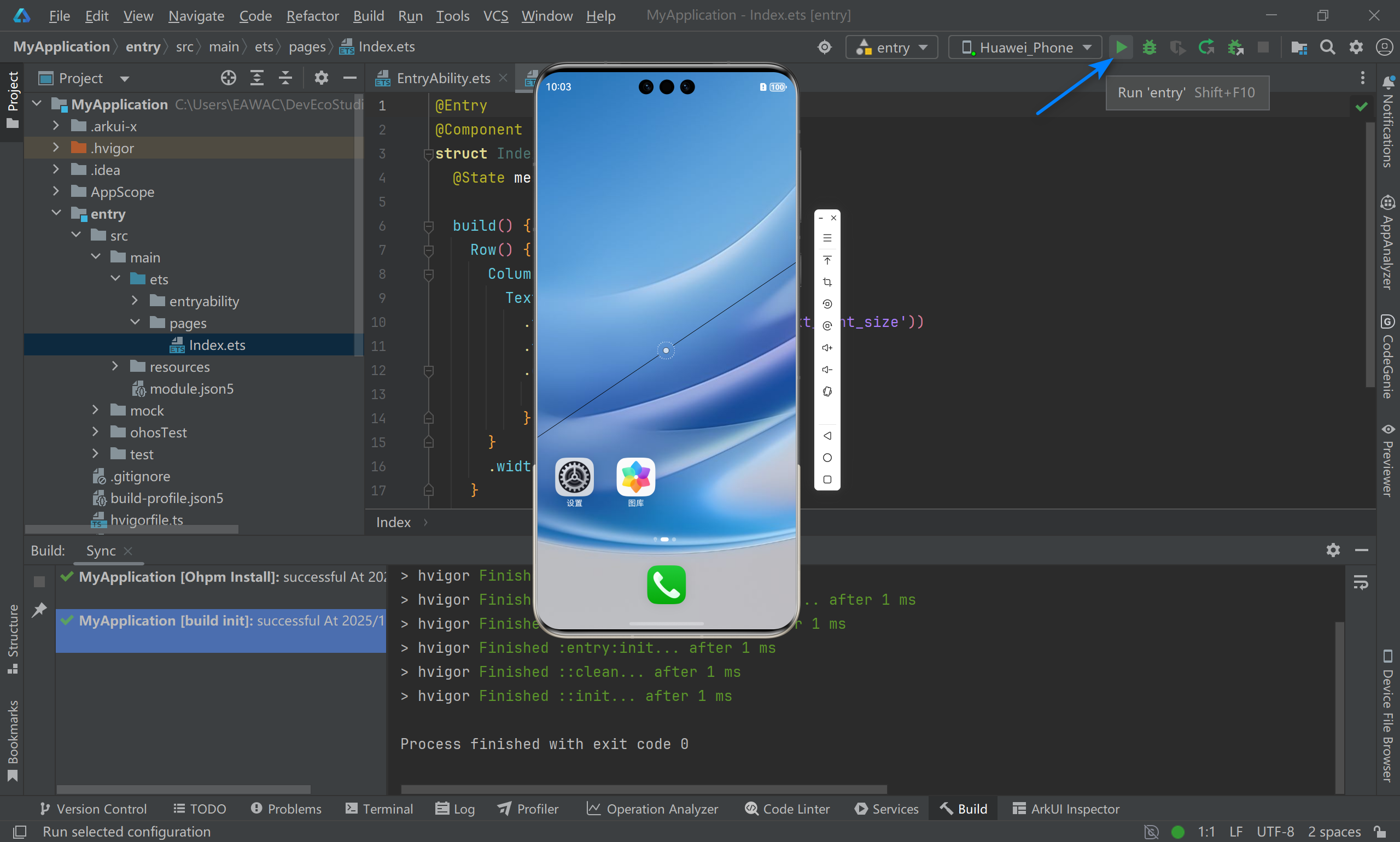The height and width of the screenshot is (842, 1400).
Task: Click the Collapse All icon in Project panel
Action: pyautogui.click(x=285, y=78)
